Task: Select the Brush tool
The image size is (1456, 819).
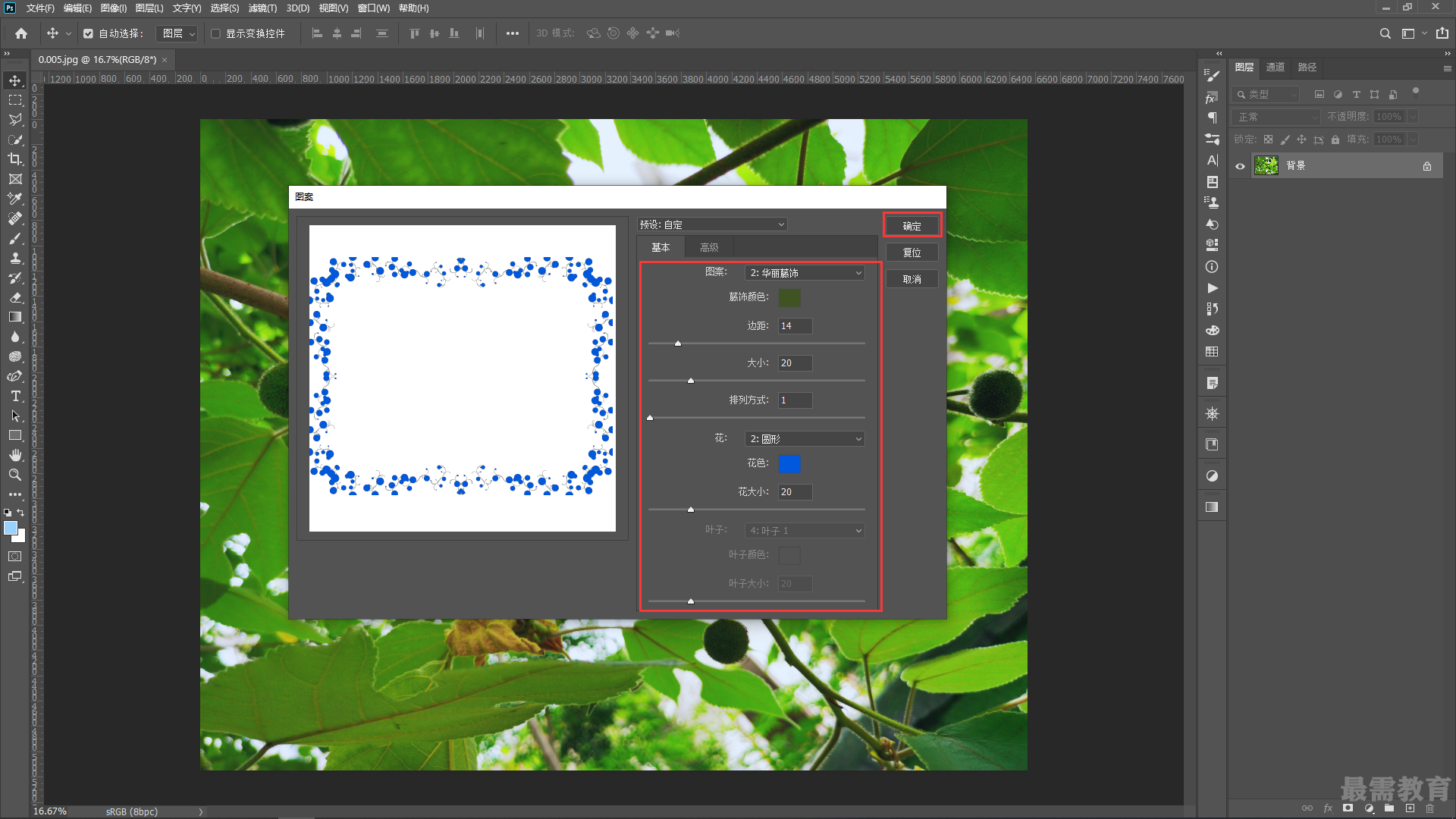Action: (x=15, y=238)
